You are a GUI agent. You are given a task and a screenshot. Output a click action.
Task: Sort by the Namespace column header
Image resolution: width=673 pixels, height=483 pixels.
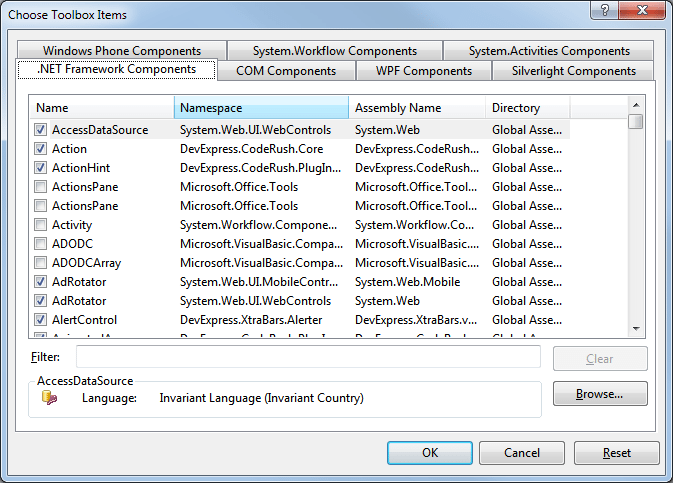coord(261,107)
